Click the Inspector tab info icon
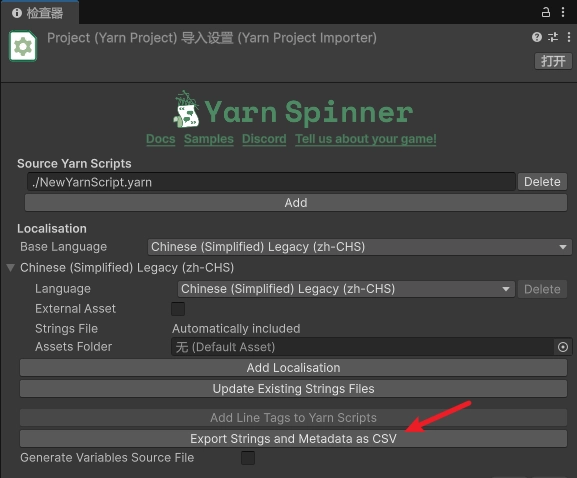 (x=17, y=13)
